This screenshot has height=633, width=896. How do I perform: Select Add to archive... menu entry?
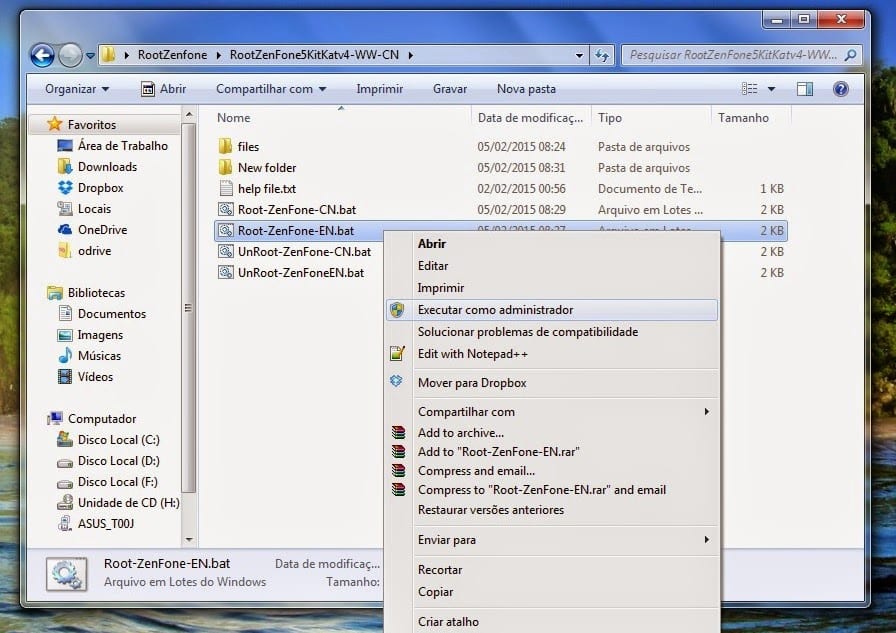(x=460, y=433)
